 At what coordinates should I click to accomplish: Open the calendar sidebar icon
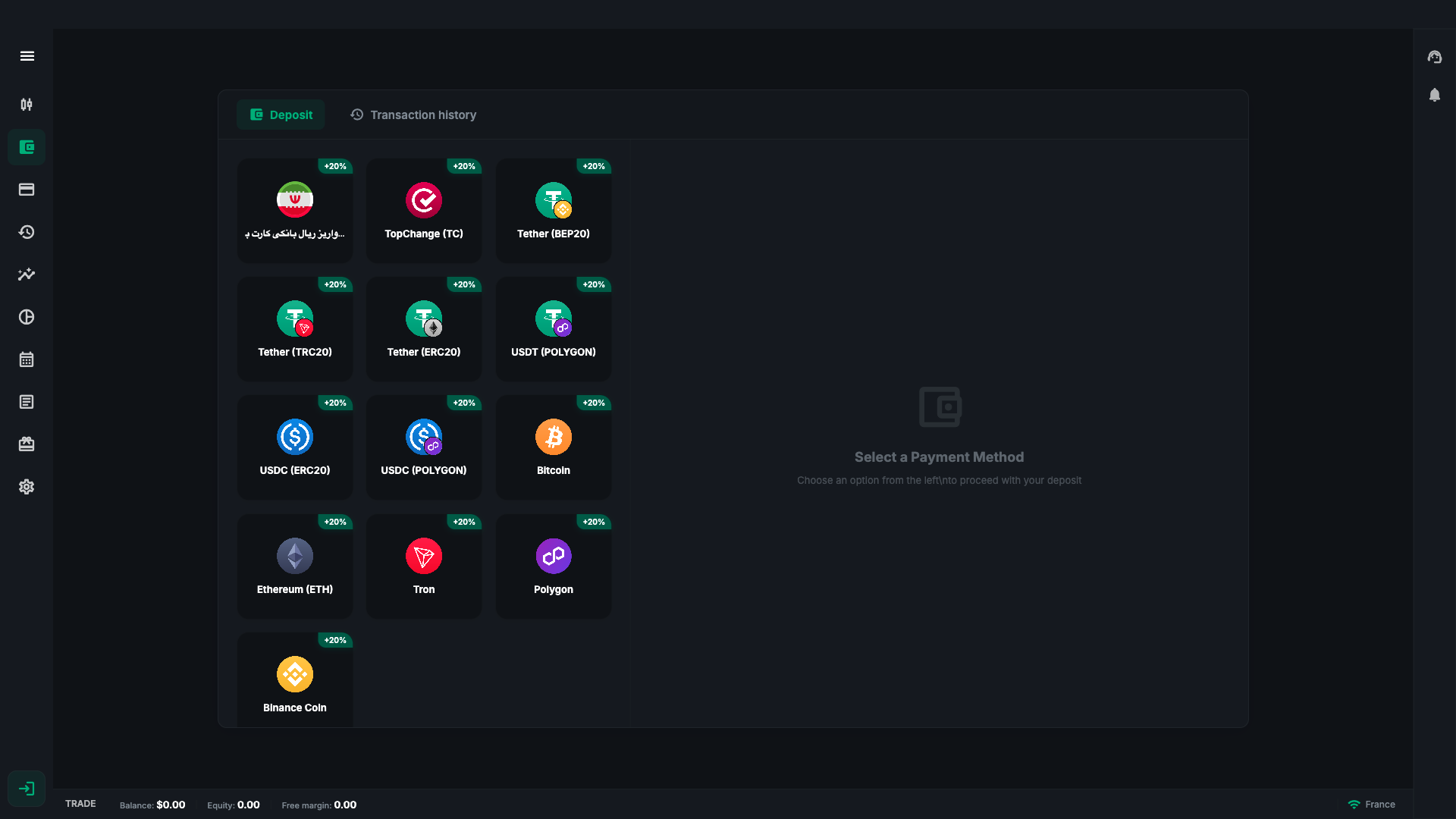27,359
